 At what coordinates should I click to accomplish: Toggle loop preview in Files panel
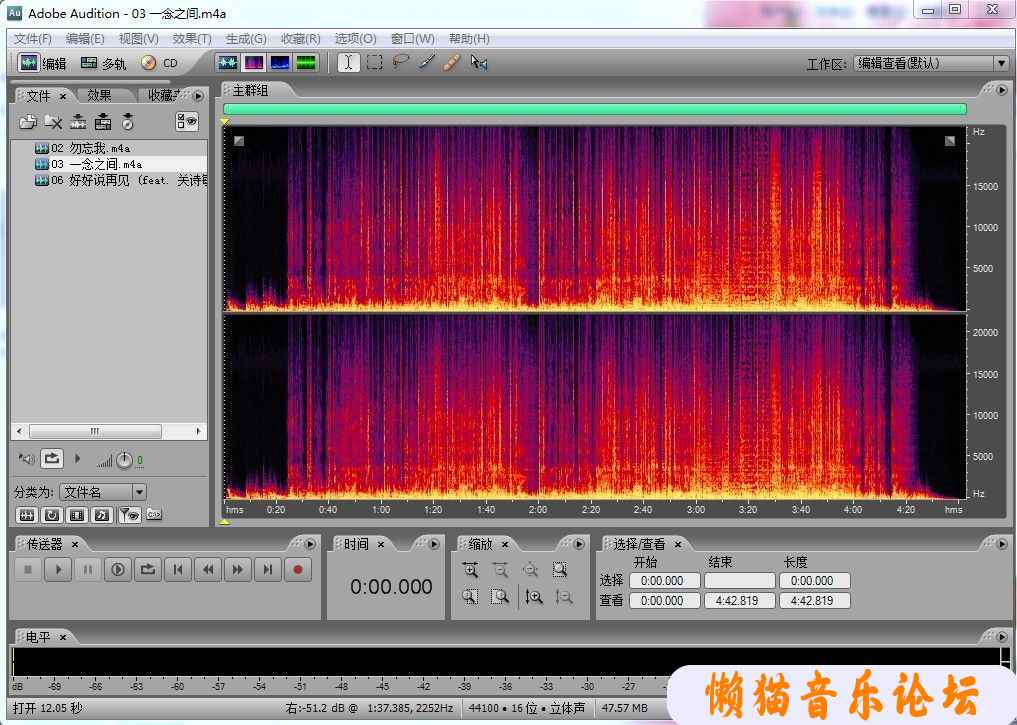point(52,458)
